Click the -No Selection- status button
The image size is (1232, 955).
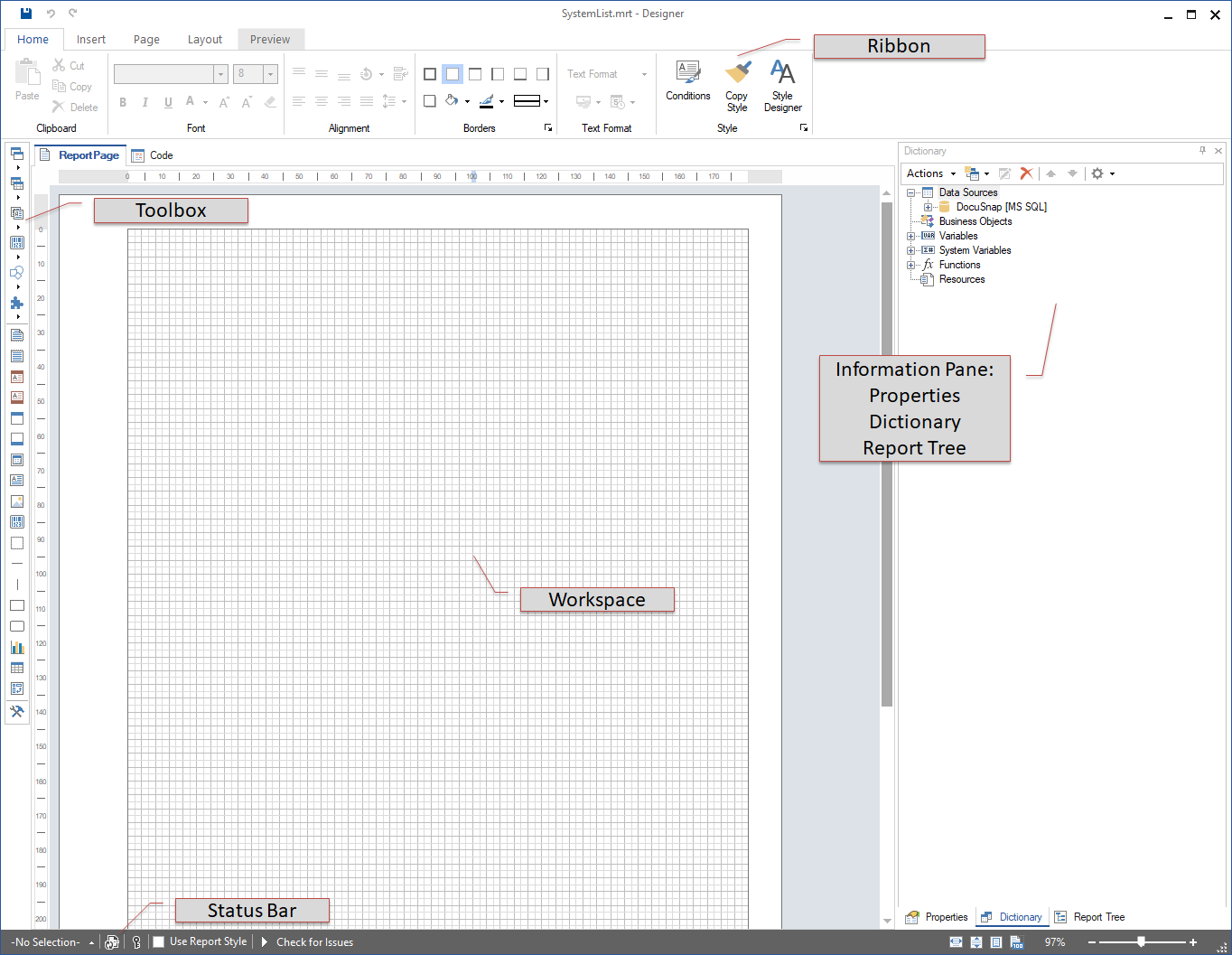pyautogui.click(x=51, y=942)
